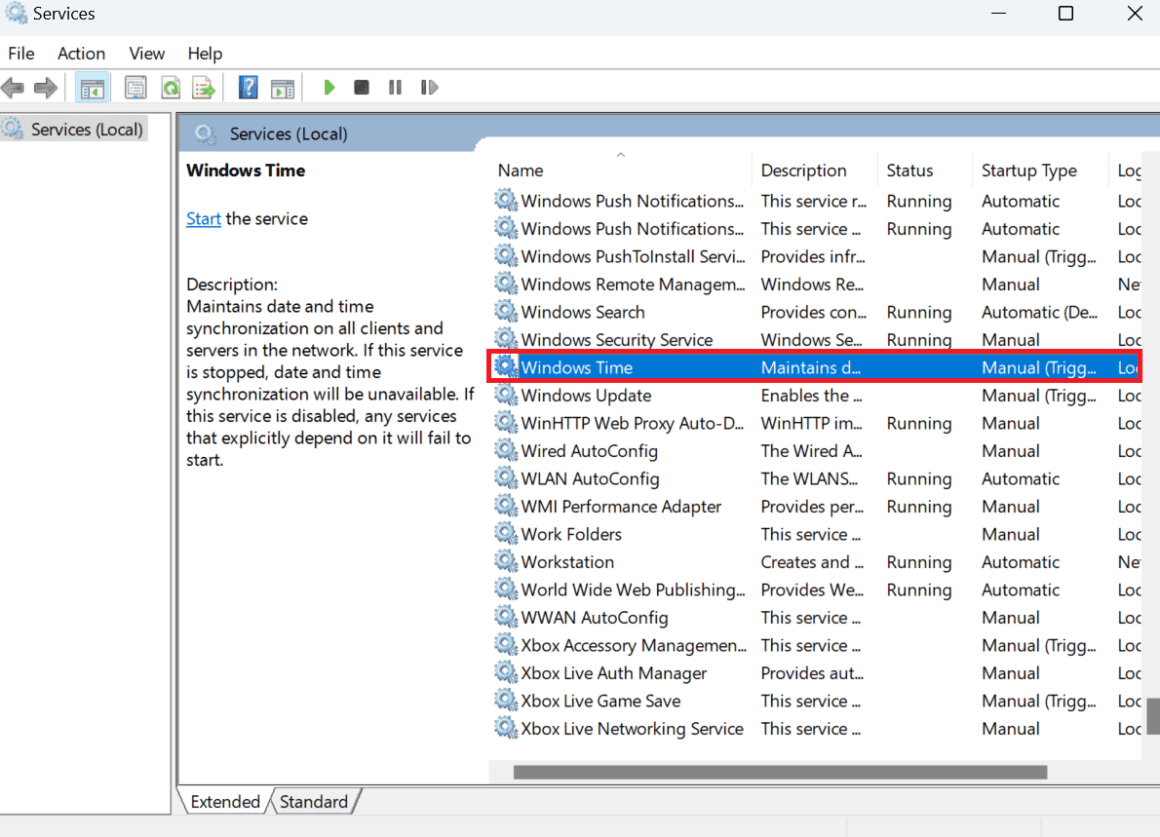Select the Windows Update service row
The image size is (1160, 837).
pyautogui.click(x=586, y=396)
